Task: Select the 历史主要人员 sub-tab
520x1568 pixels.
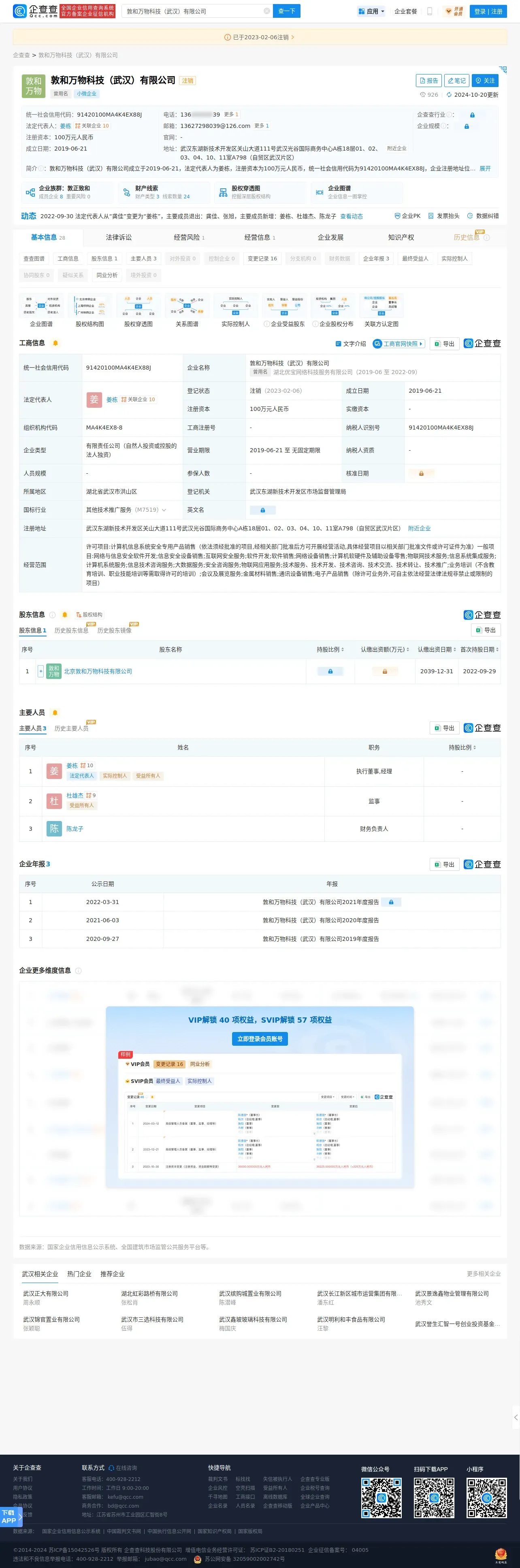Action: point(71,729)
